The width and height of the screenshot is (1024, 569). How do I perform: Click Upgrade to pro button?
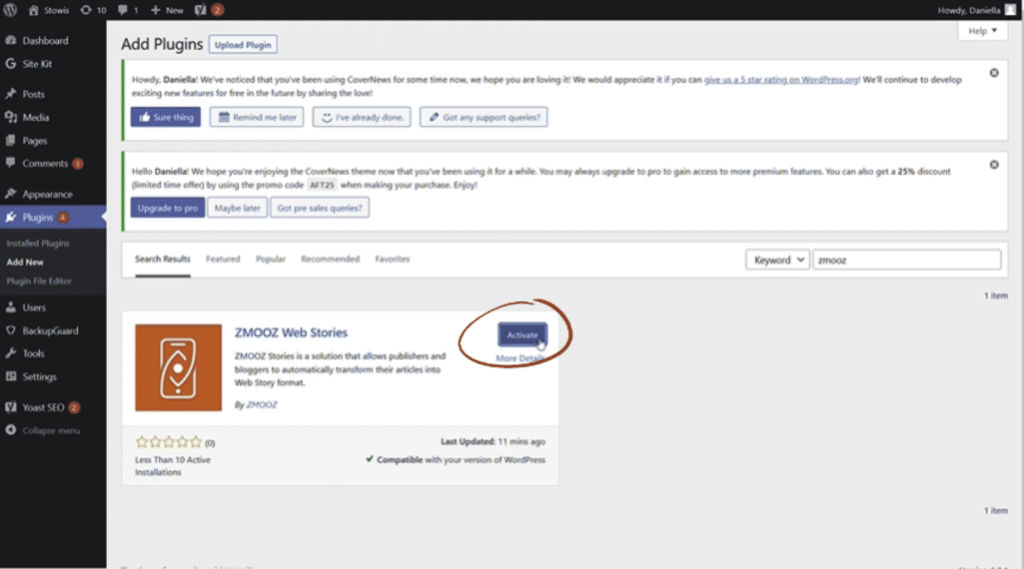coord(167,208)
